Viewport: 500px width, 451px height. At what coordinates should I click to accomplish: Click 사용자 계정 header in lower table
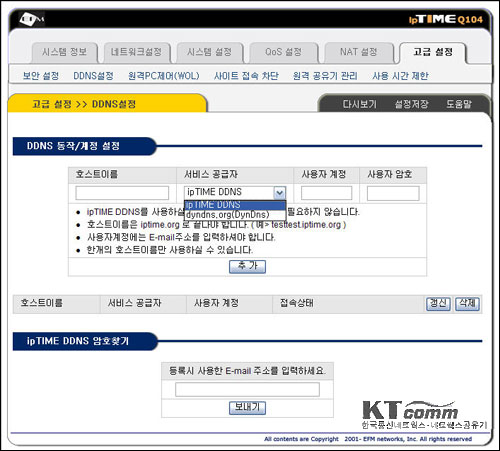coord(216,303)
